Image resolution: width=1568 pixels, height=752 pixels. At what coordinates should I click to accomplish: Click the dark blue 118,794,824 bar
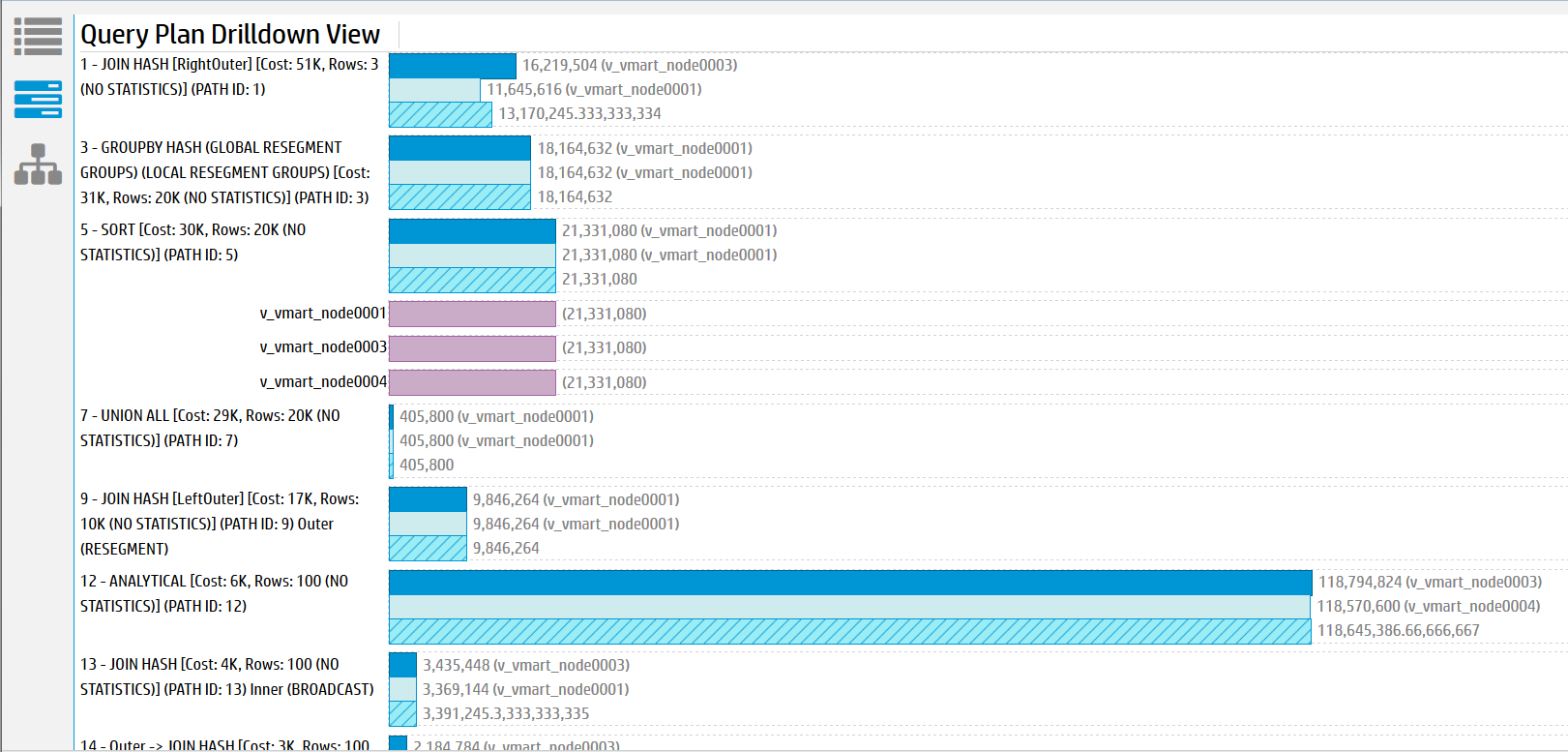849,583
